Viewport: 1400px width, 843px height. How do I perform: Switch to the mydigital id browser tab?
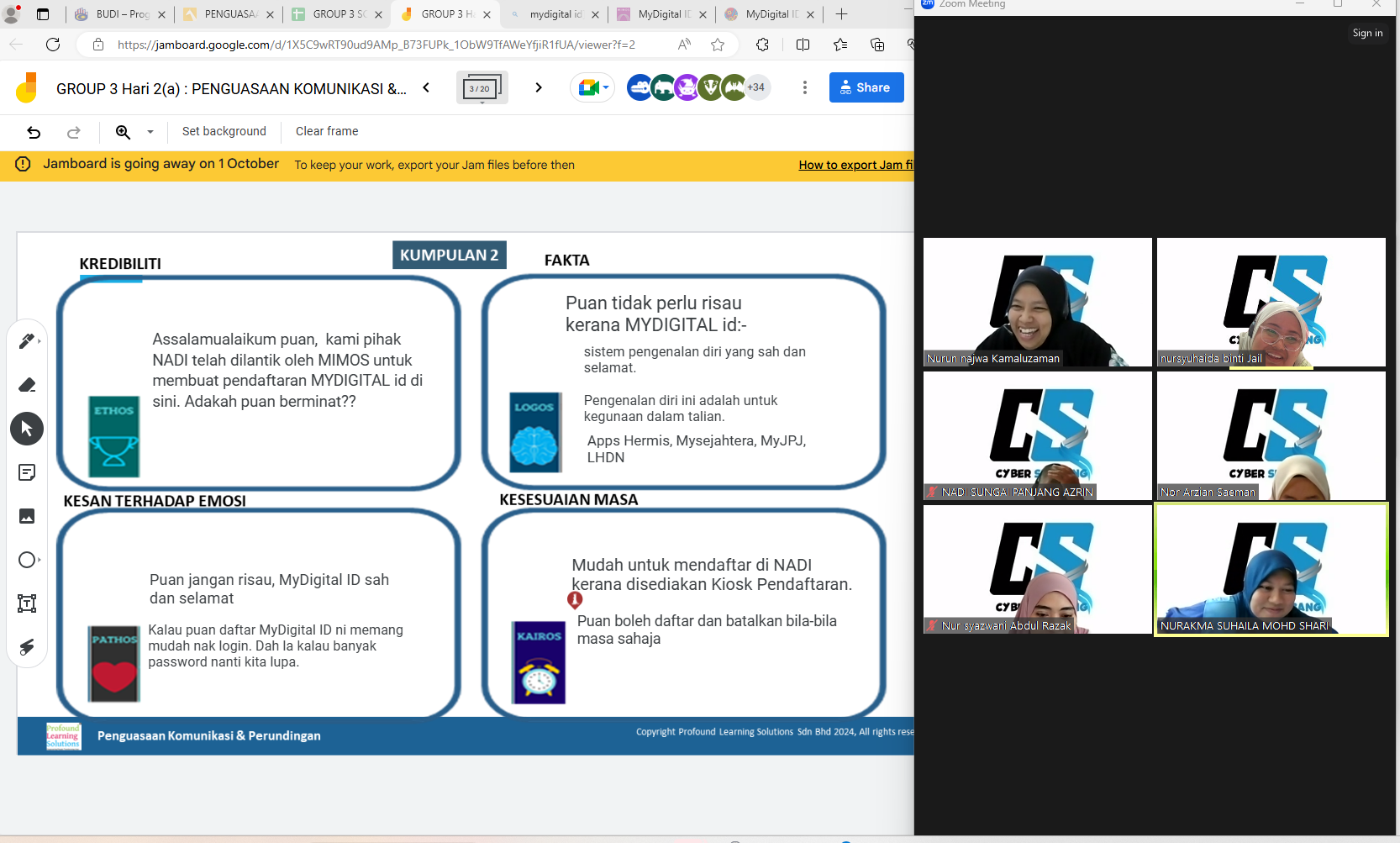(555, 14)
